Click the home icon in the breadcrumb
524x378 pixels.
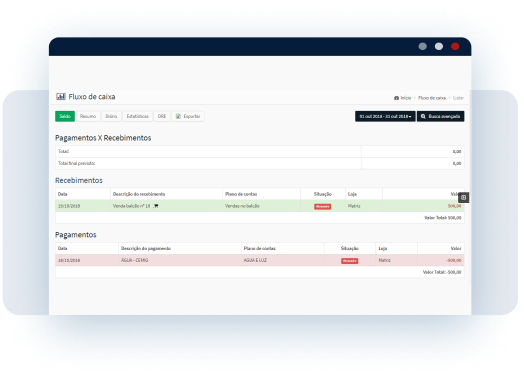(396, 98)
